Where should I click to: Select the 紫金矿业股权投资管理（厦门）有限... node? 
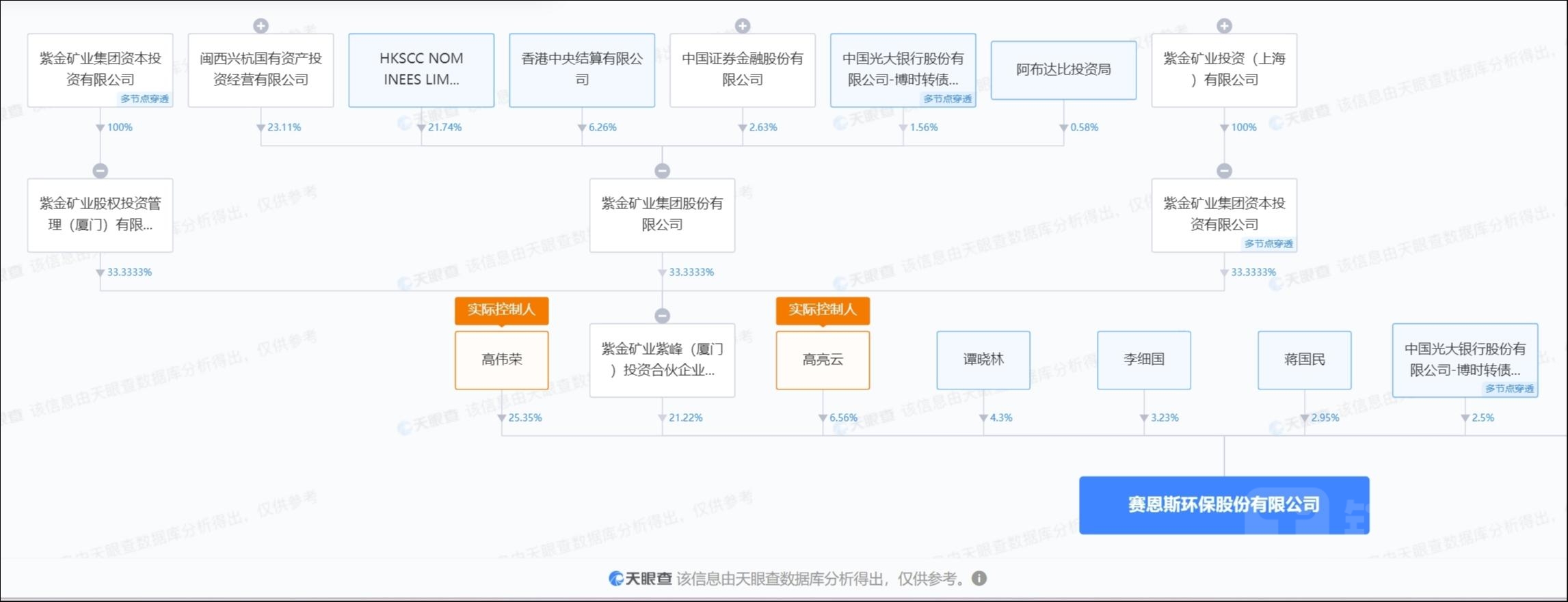pyautogui.click(x=101, y=215)
